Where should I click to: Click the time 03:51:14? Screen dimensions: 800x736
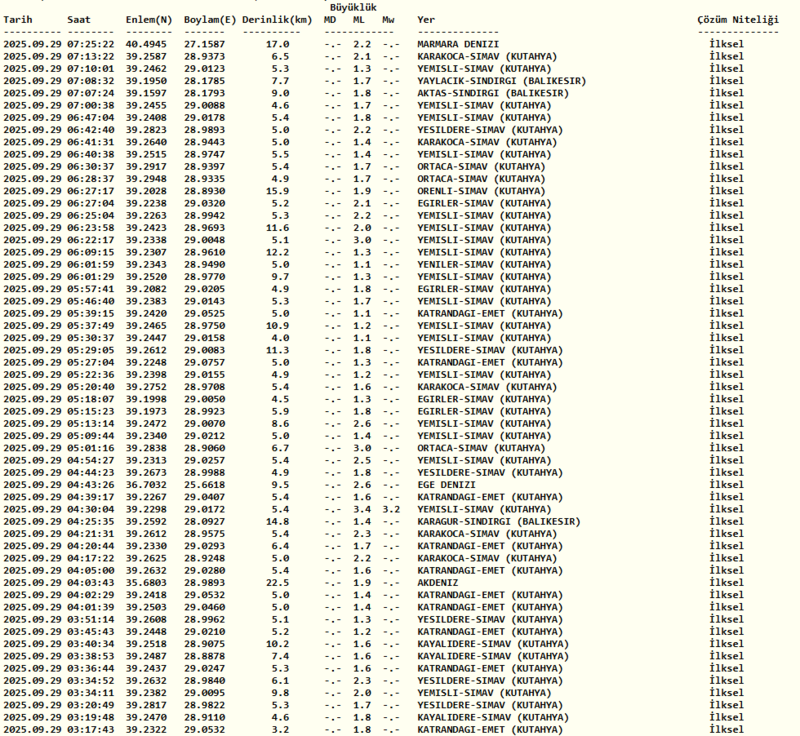pyautogui.click(x=91, y=620)
